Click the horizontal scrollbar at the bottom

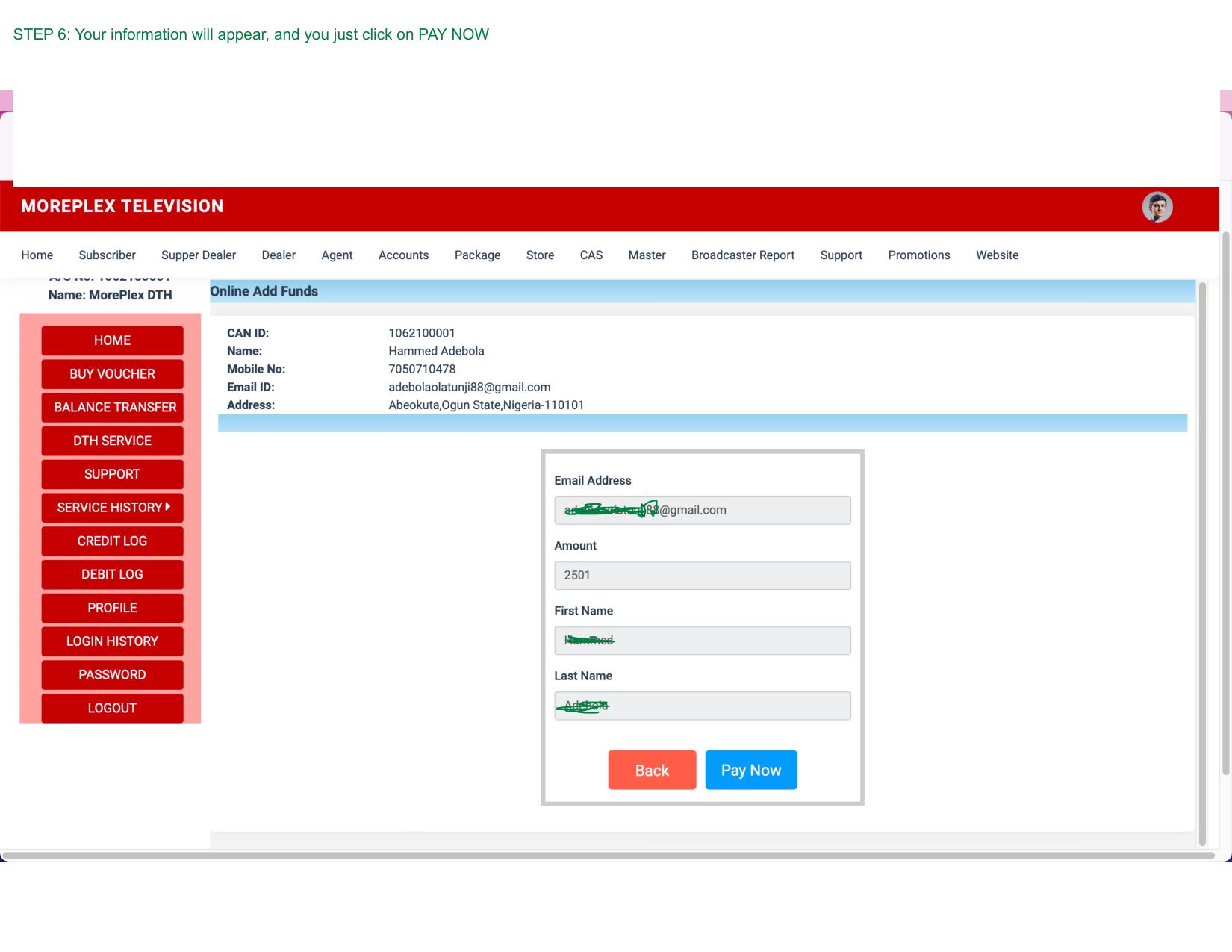tap(609, 856)
